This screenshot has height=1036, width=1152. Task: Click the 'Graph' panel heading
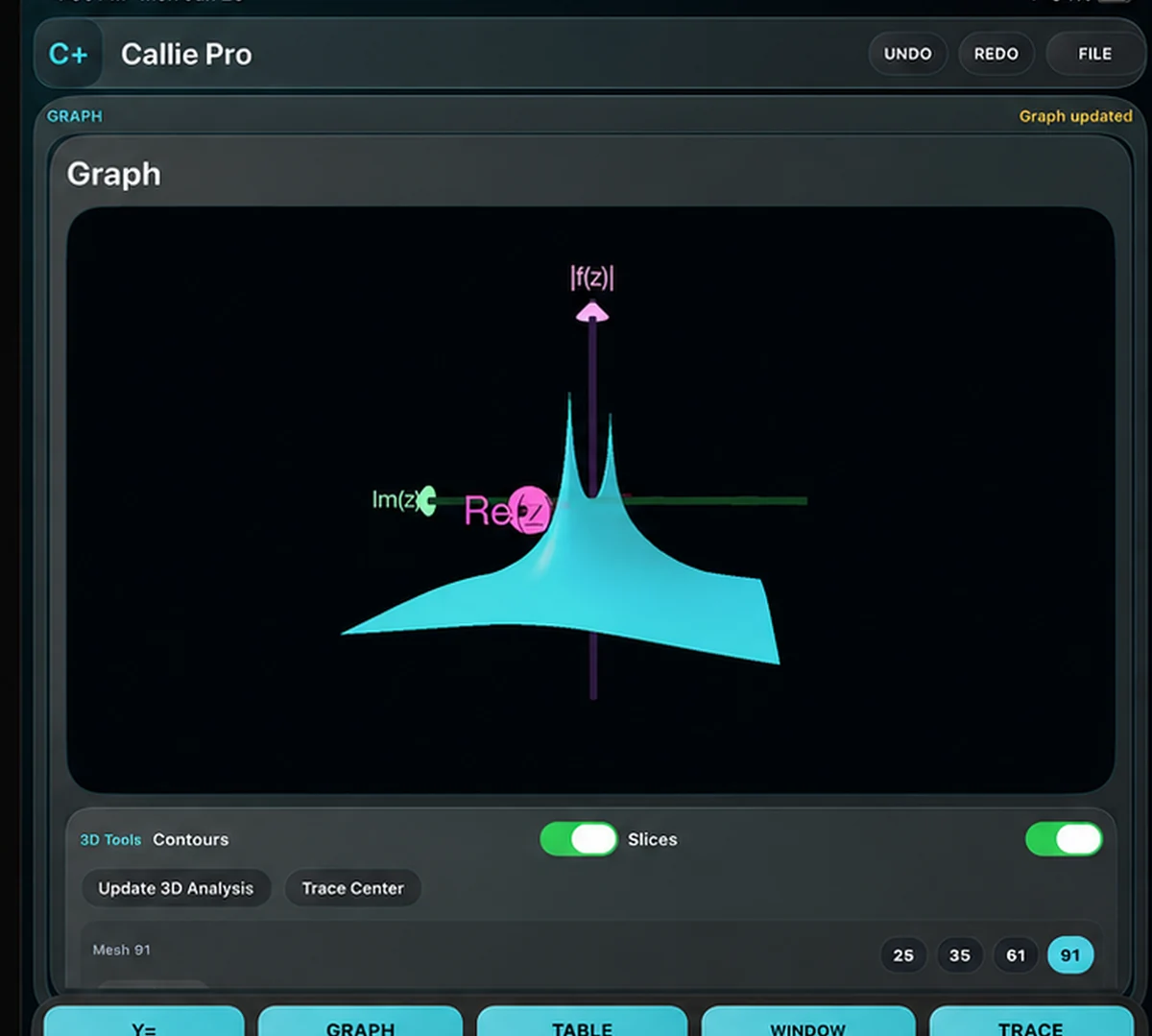point(113,174)
